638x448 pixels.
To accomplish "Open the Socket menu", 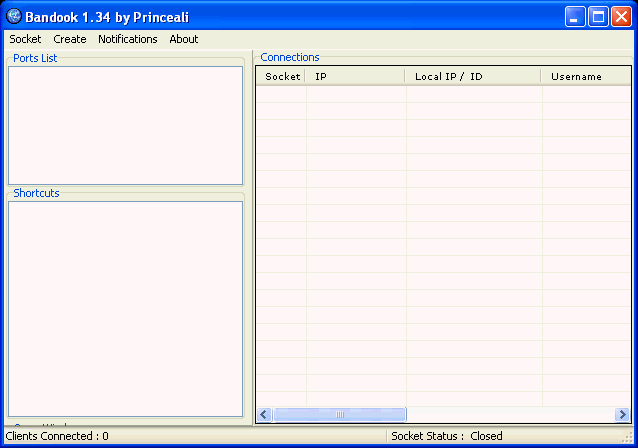I will tap(25, 39).
